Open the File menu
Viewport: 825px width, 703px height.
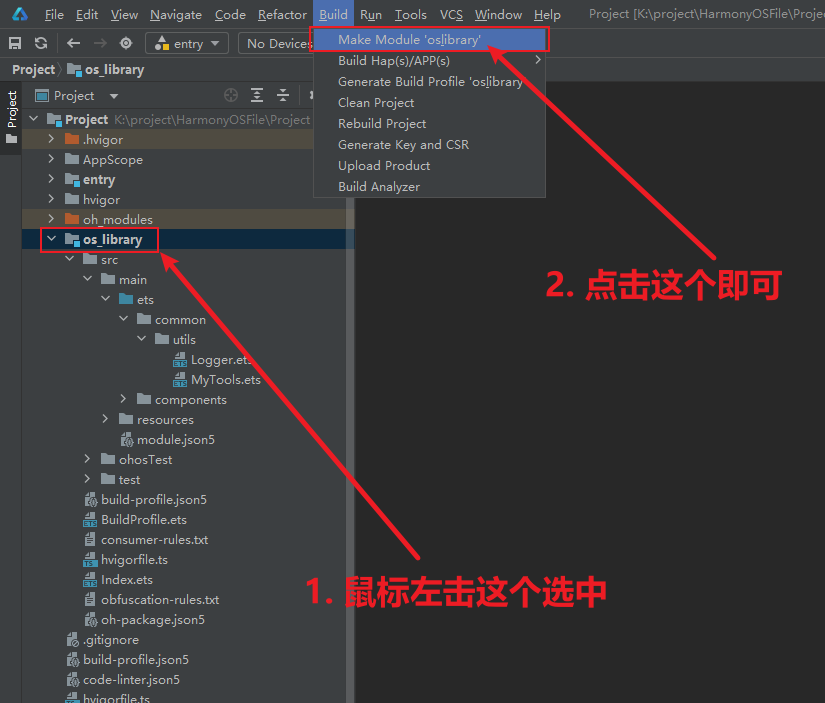click(54, 15)
